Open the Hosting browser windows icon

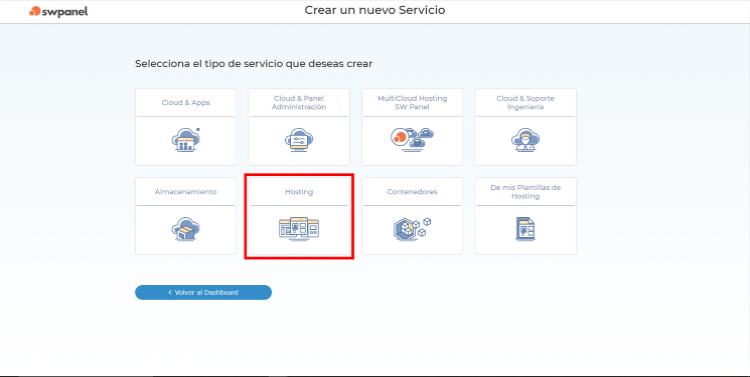299,229
